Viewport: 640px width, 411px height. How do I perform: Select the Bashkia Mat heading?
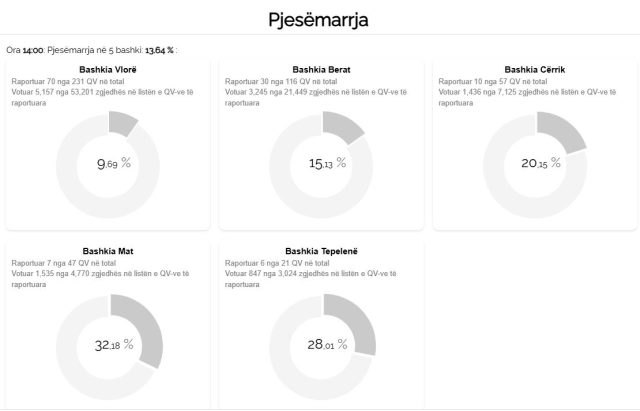tap(106, 250)
